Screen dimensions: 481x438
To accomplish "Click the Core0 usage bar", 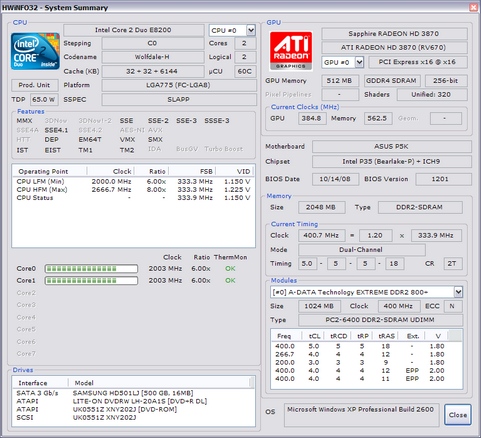I will (91, 268).
